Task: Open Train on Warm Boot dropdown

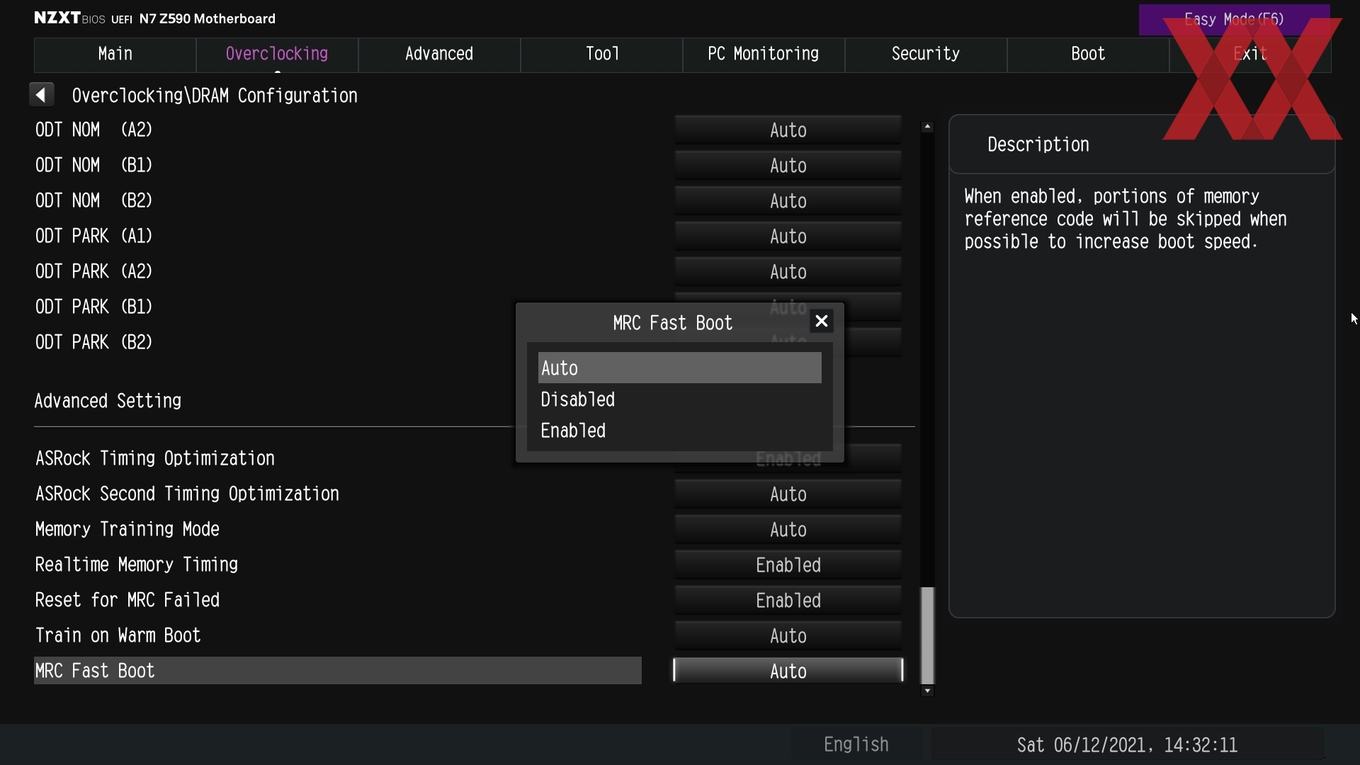Action: point(788,636)
